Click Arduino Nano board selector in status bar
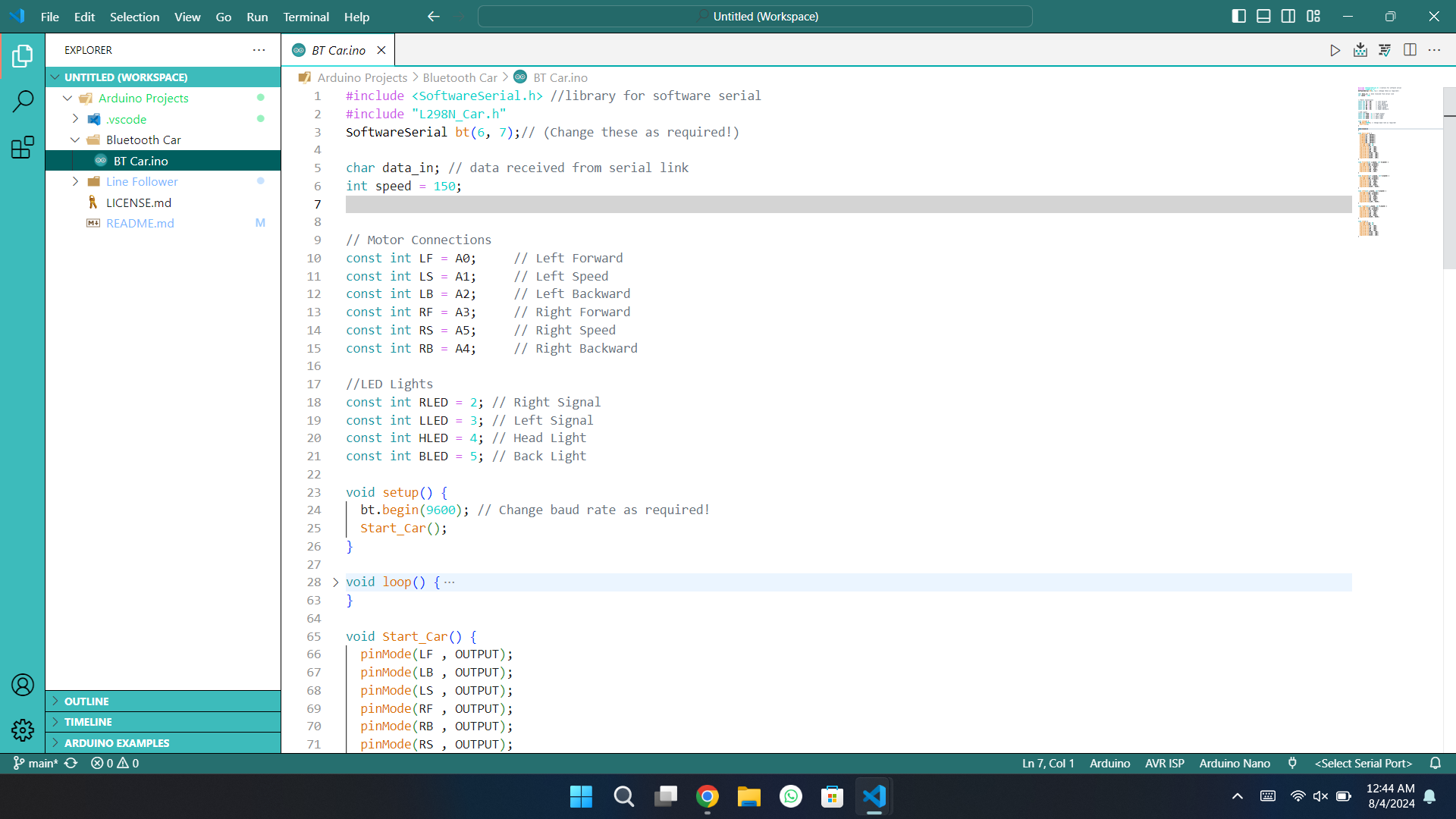 1234,763
